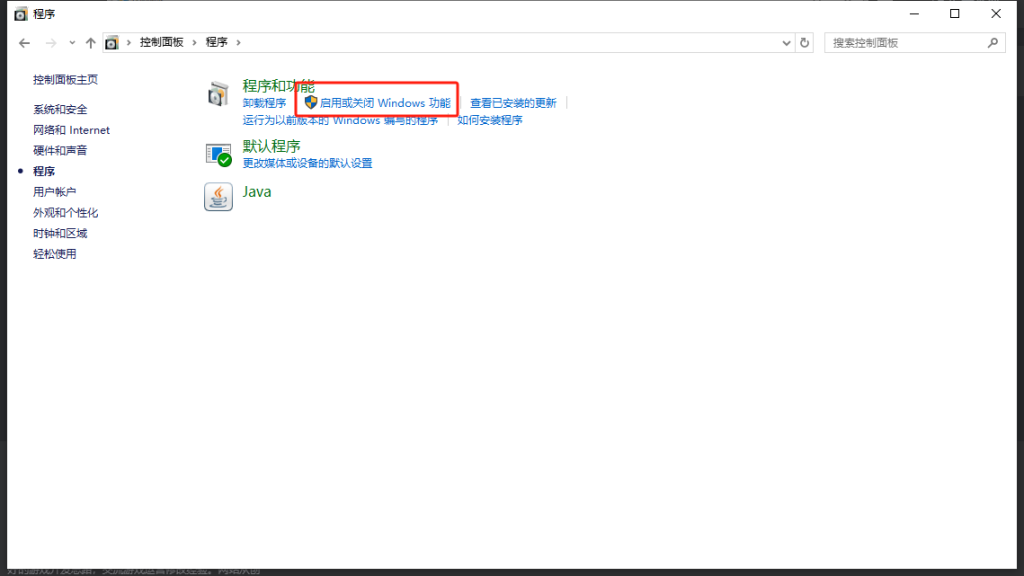Open the Java heading link
Screen dimensions: 1024x576
pos(257,191)
